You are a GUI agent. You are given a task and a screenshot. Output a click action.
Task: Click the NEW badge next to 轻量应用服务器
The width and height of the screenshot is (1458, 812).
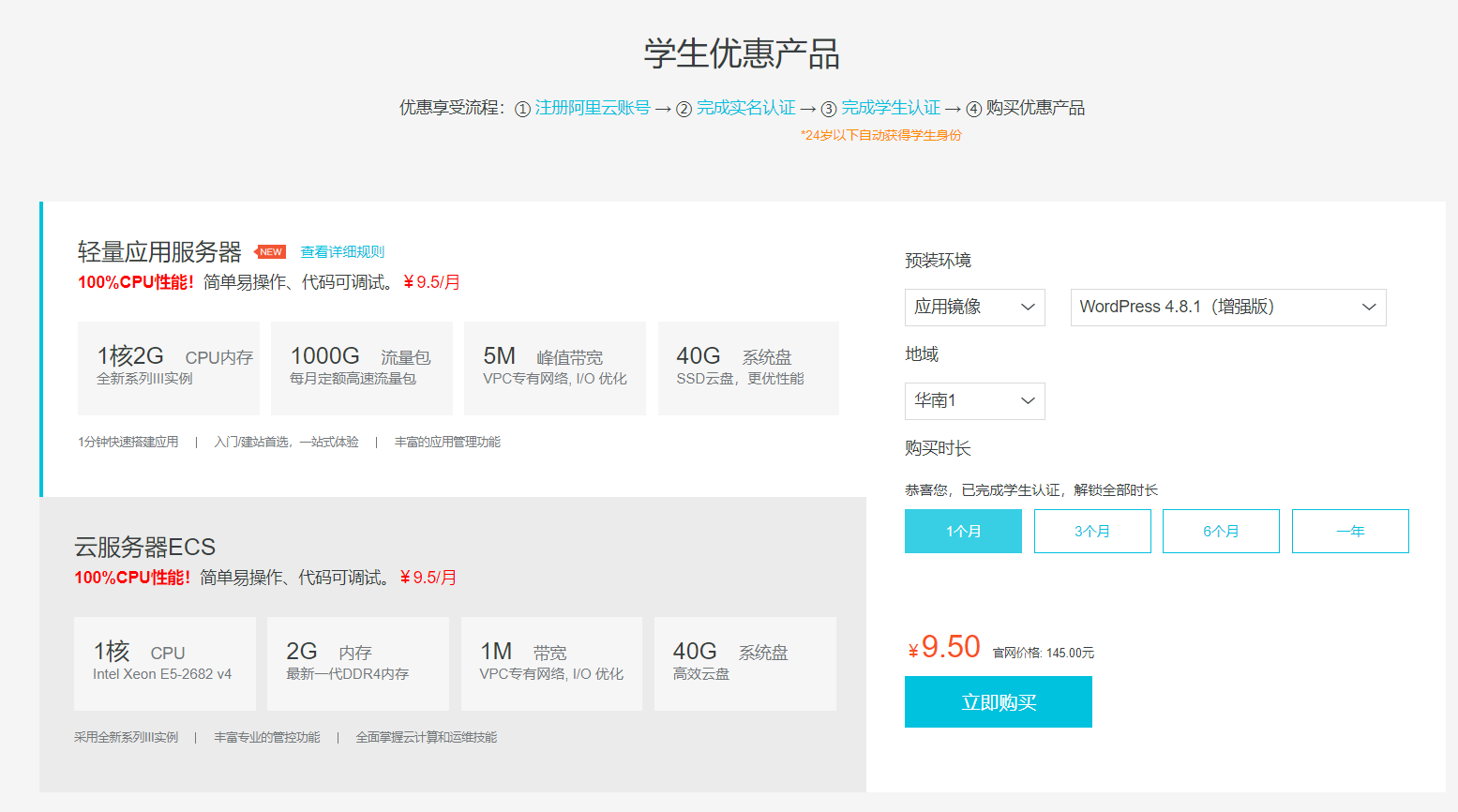[270, 252]
